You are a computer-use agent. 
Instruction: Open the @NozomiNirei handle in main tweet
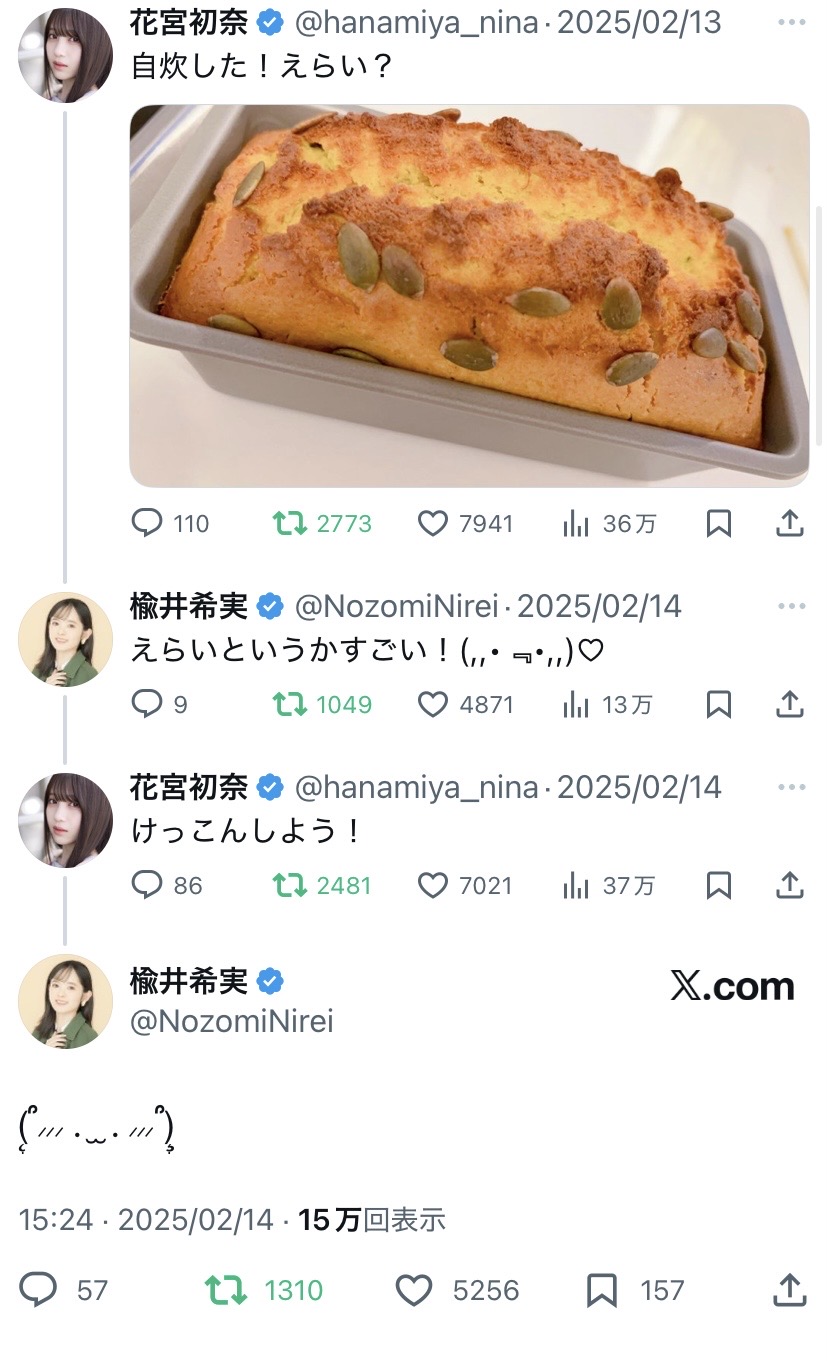pos(232,1021)
